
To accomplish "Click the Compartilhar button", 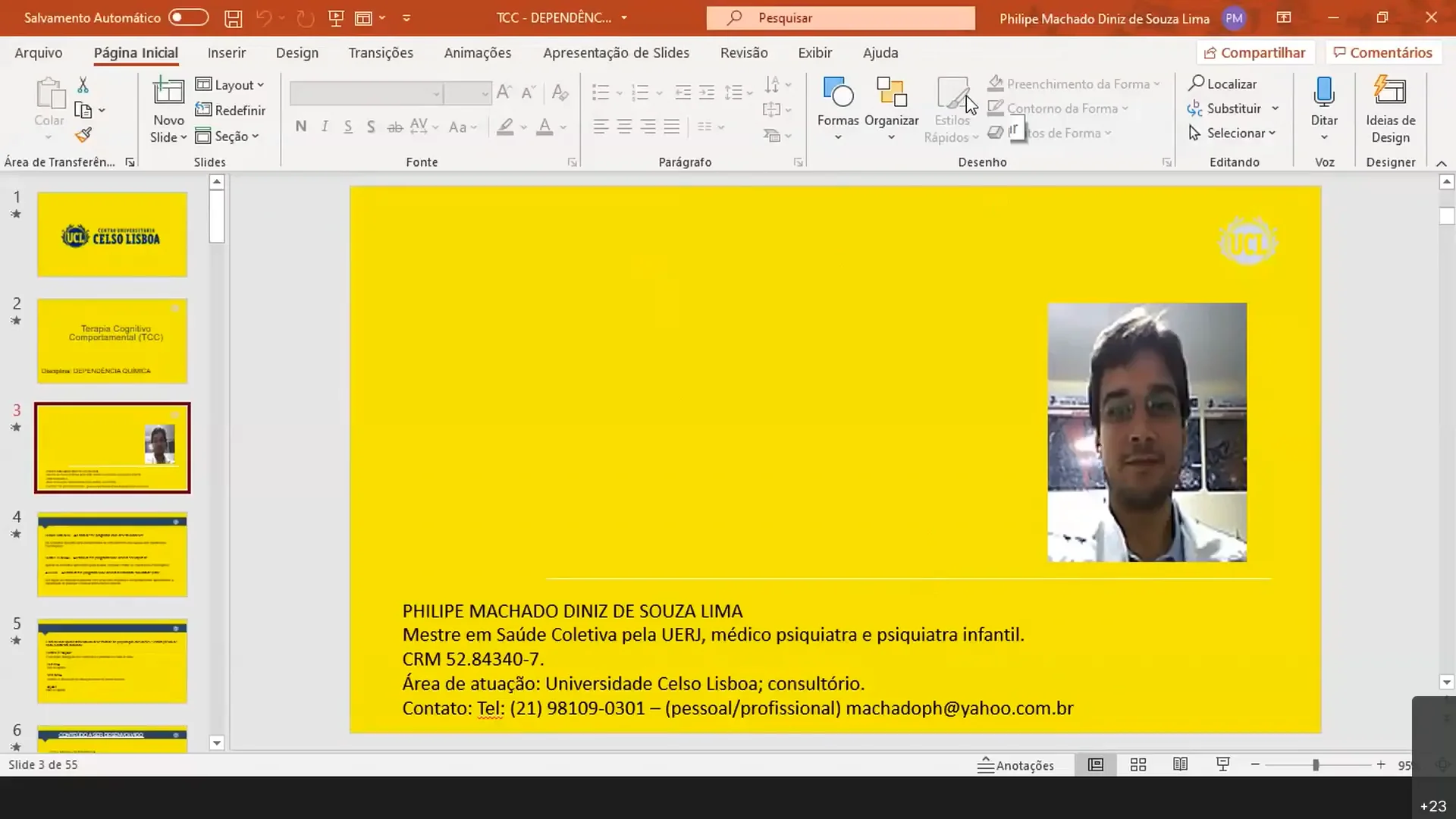I will (x=1254, y=52).
